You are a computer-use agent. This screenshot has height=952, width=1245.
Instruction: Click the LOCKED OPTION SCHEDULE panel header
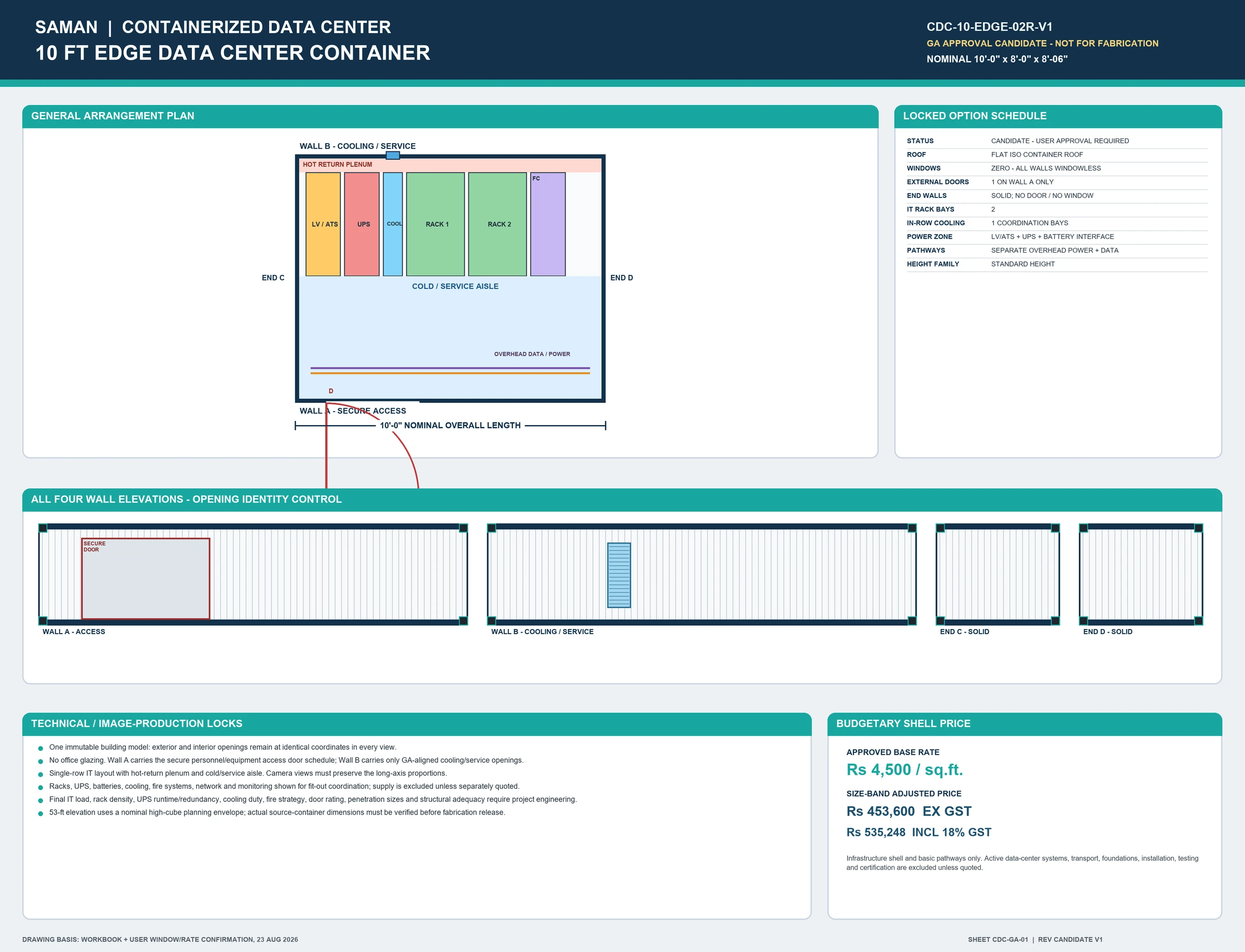coord(1058,116)
